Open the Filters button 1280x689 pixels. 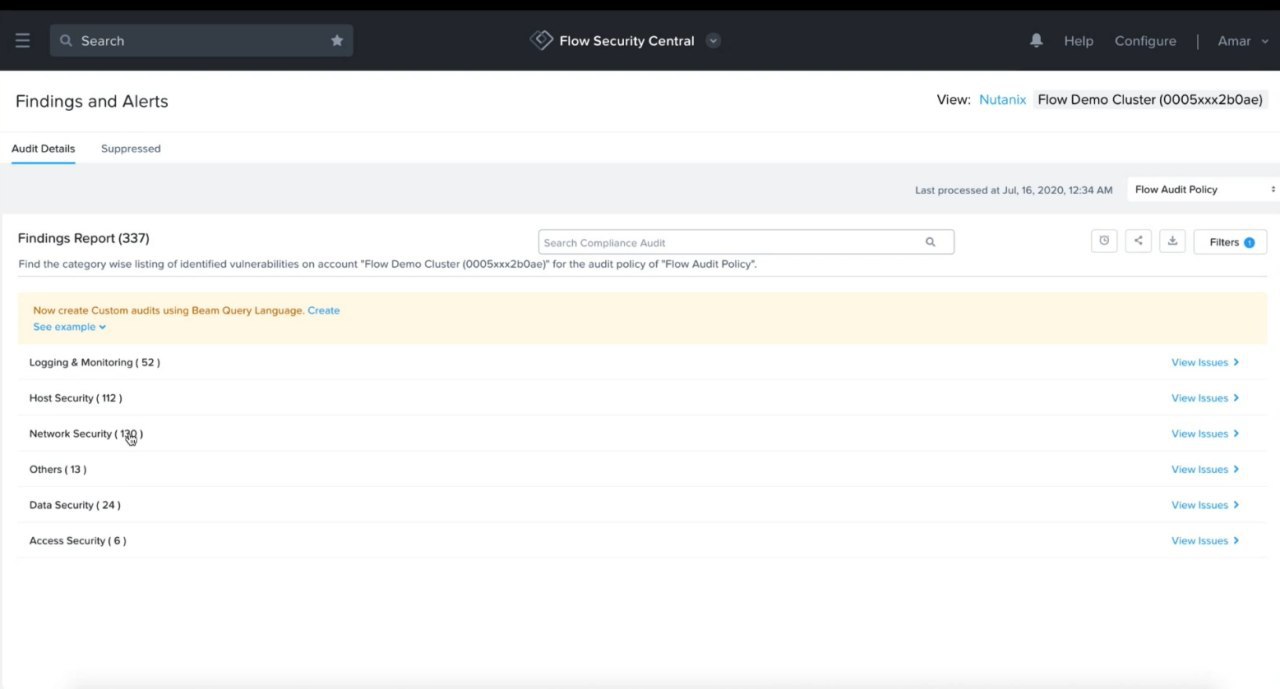coord(1230,242)
